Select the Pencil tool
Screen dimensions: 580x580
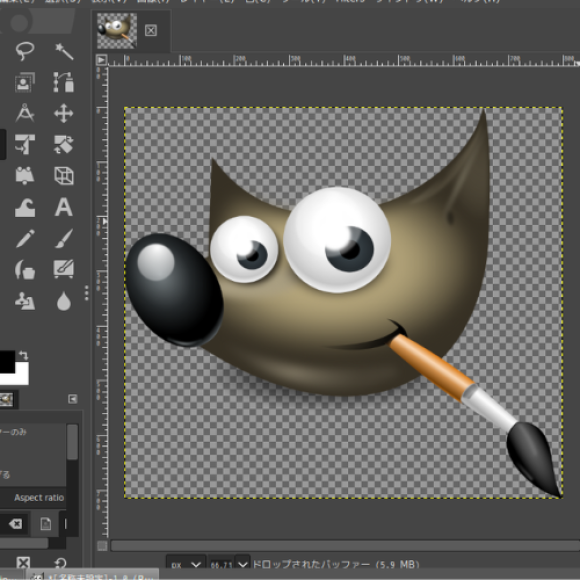(x=25, y=238)
